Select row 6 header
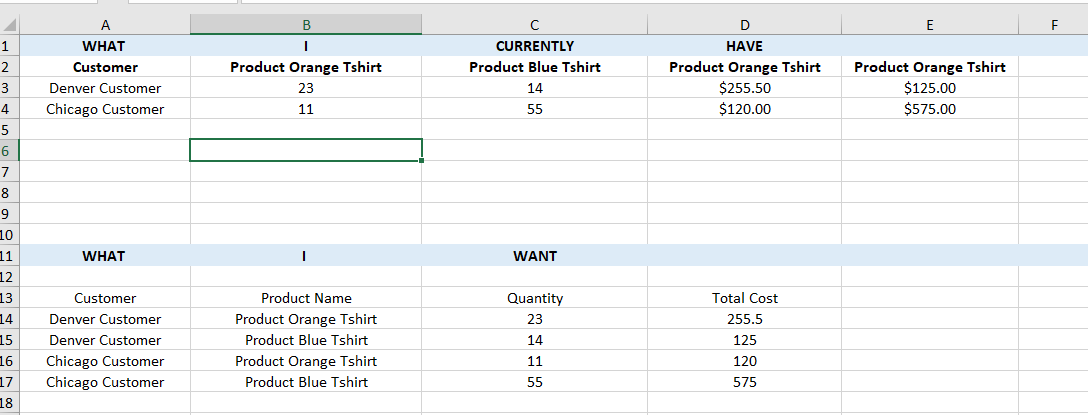Viewport: 1088px width, 415px height. click(8, 150)
